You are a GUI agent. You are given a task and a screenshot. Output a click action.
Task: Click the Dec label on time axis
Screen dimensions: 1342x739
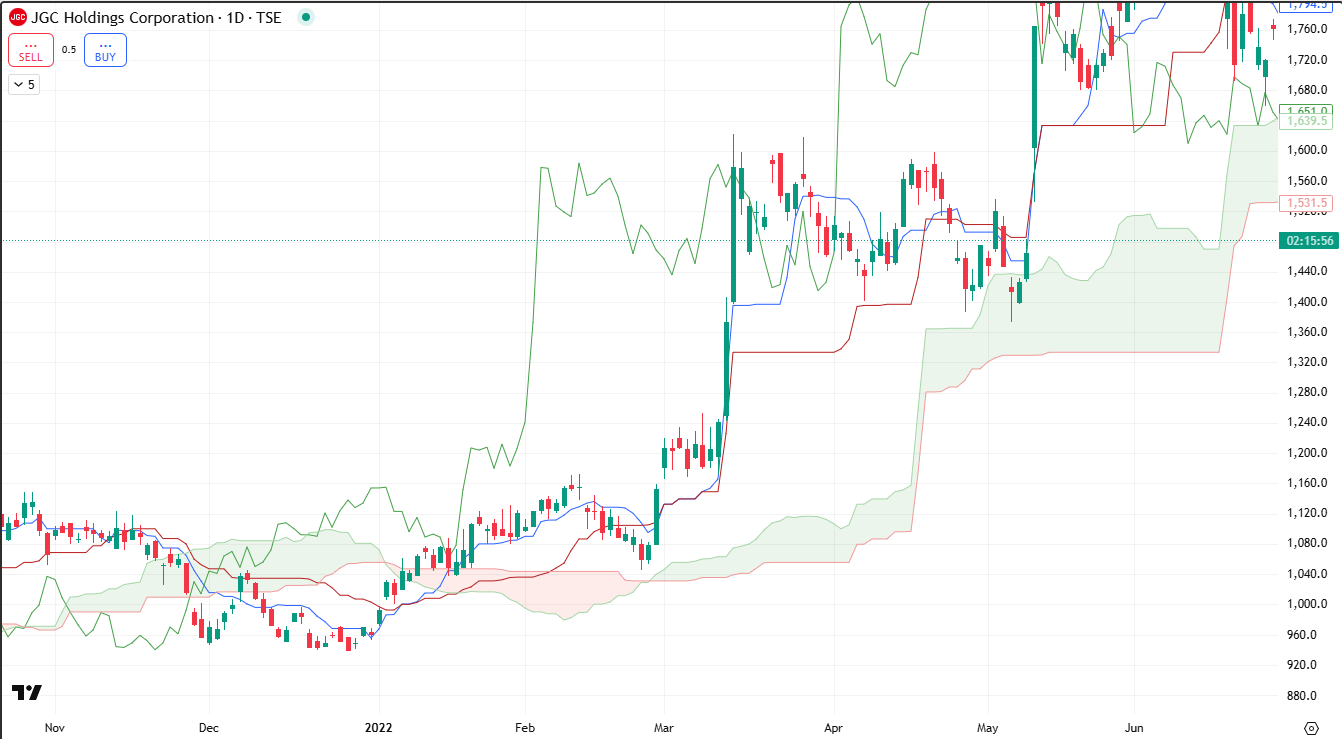pyautogui.click(x=209, y=727)
